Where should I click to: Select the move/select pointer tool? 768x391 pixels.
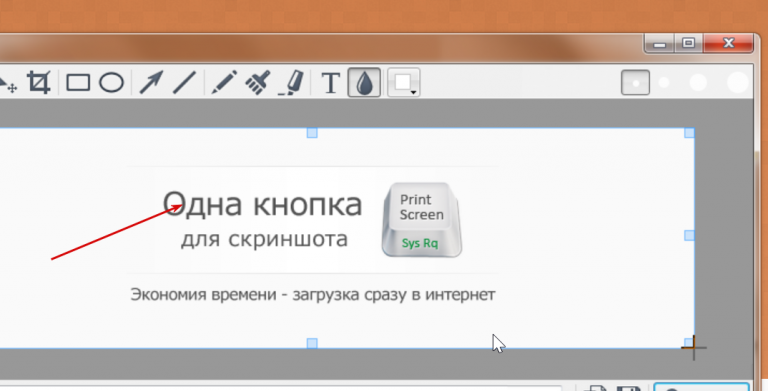(8, 84)
